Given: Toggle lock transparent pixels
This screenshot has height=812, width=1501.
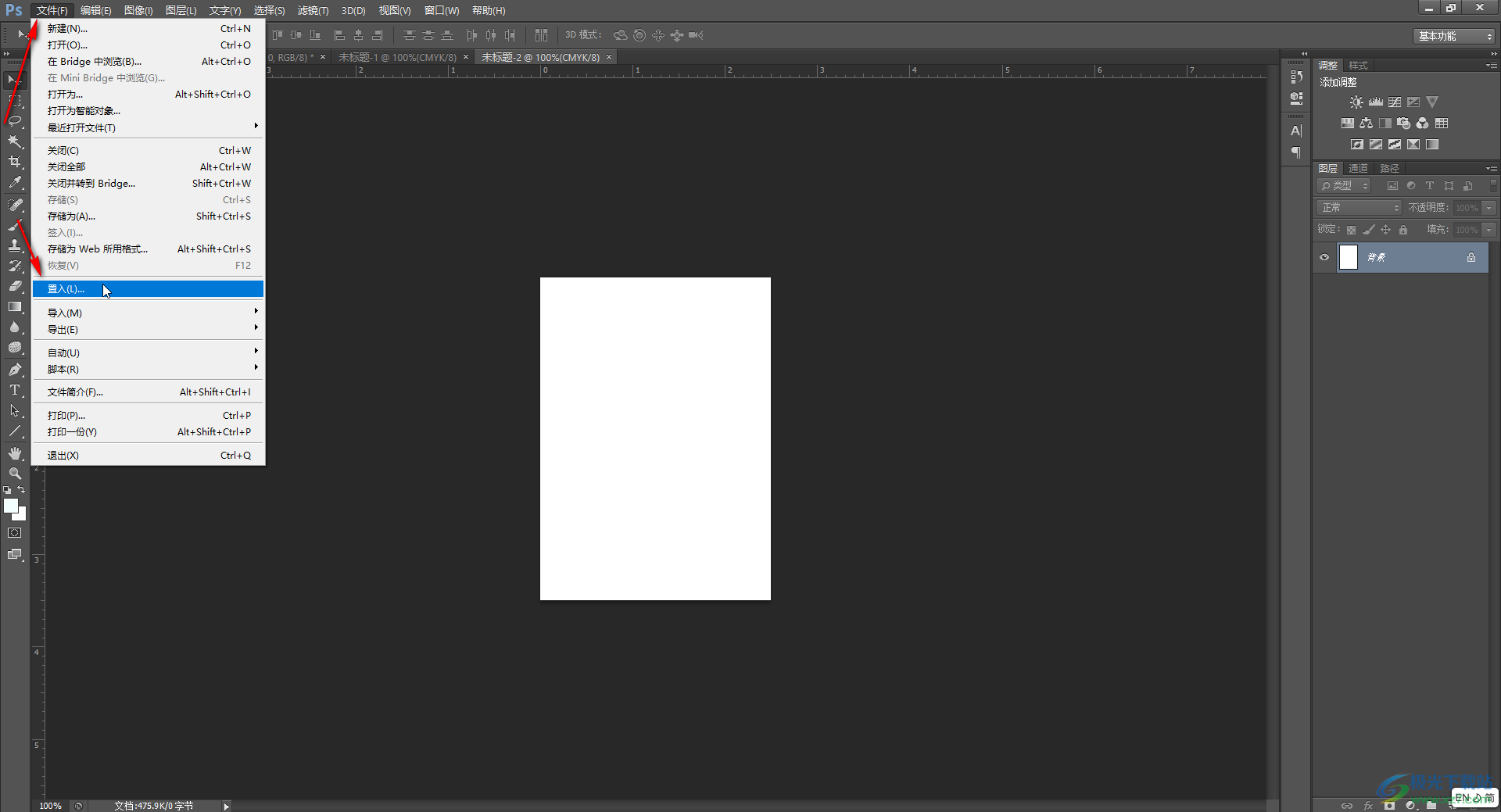Looking at the screenshot, I should [x=1351, y=230].
